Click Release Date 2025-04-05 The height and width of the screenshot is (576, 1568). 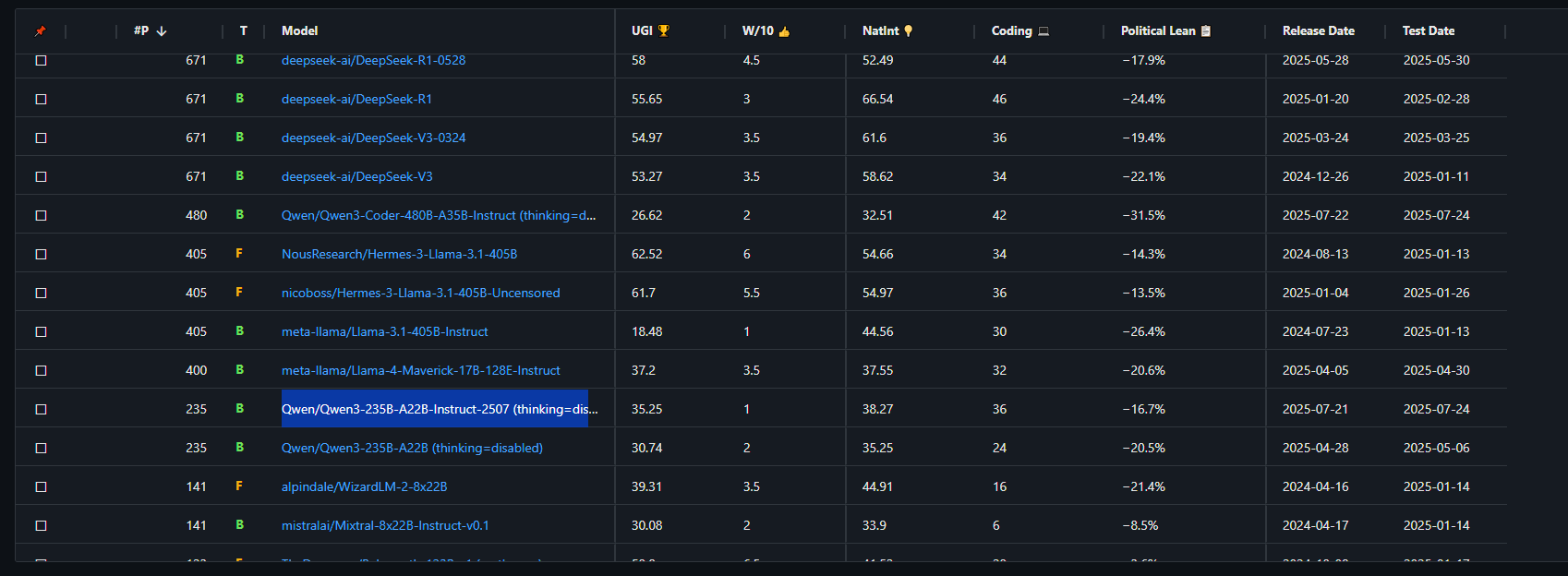pyautogui.click(x=1315, y=370)
